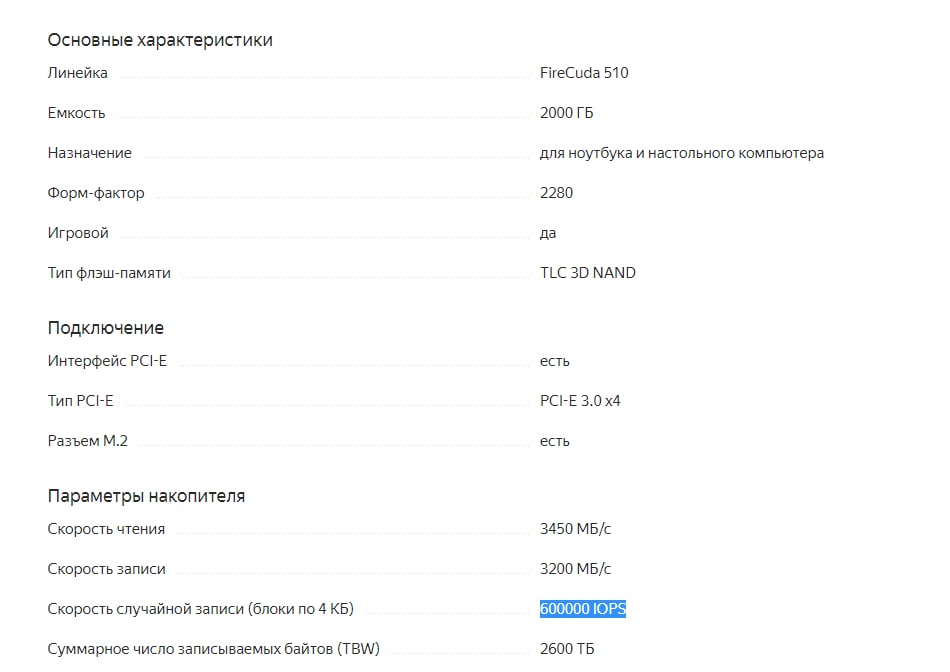Click the PCI-E 3.0 x4 value
Image resolution: width=950 pixels, height=672 pixels.
pyautogui.click(x=580, y=401)
